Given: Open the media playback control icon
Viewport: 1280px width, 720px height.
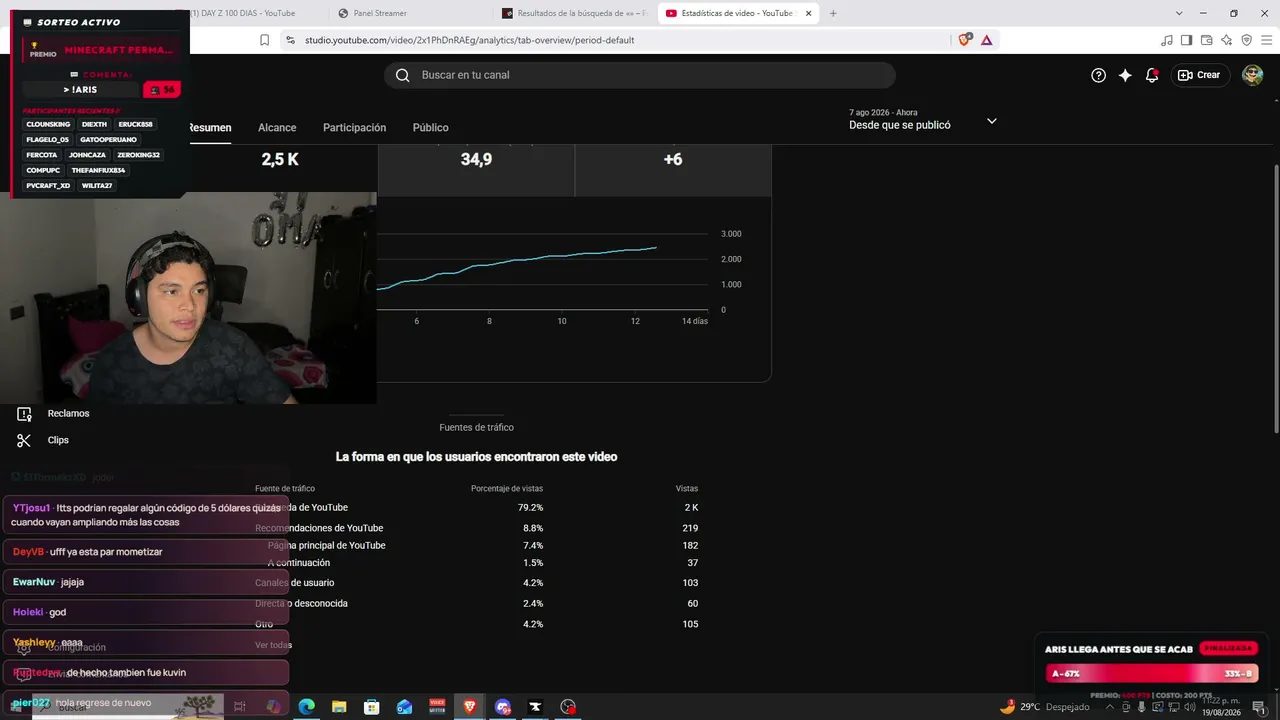Looking at the screenshot, I should (1166, 40).
